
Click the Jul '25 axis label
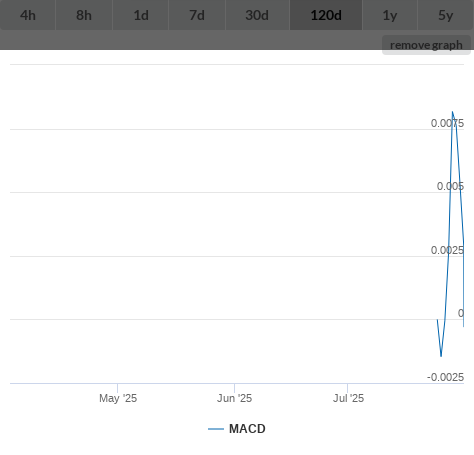click(348, 398)
